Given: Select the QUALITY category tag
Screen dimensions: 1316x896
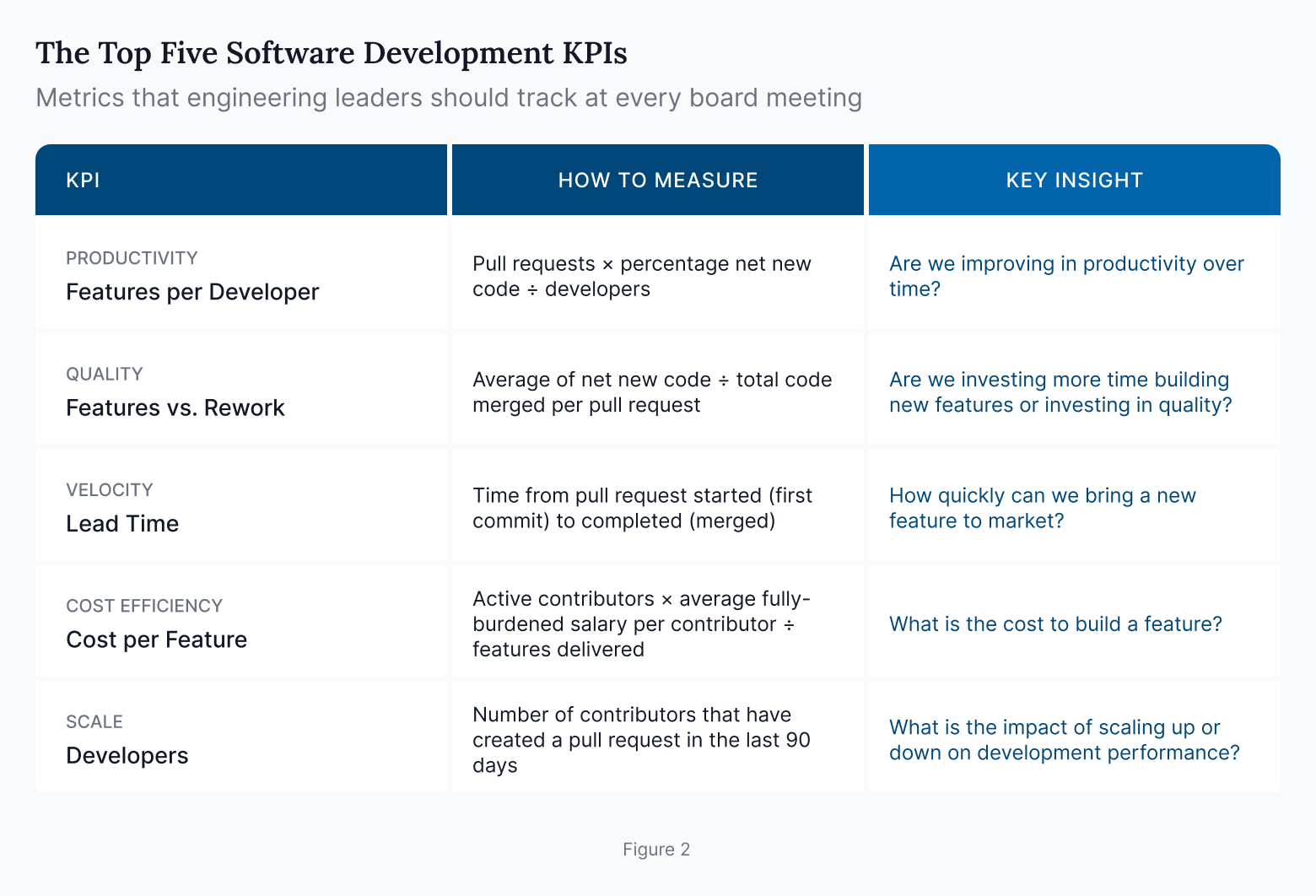Looking at the screenshot, I should [105, 374].
